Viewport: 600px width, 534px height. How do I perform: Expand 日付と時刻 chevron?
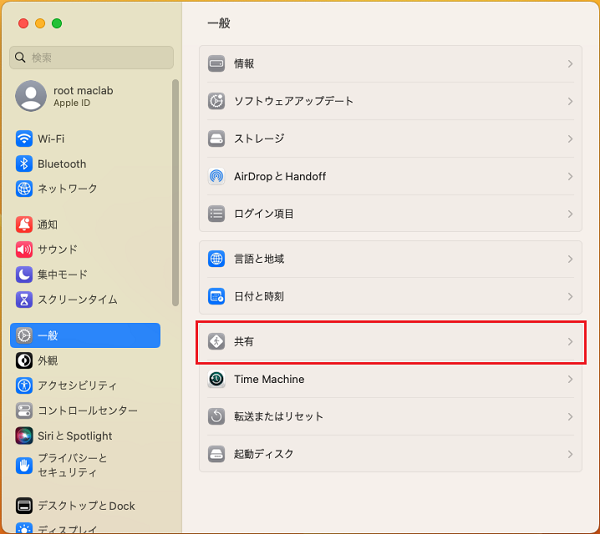(x=570, y=296)
